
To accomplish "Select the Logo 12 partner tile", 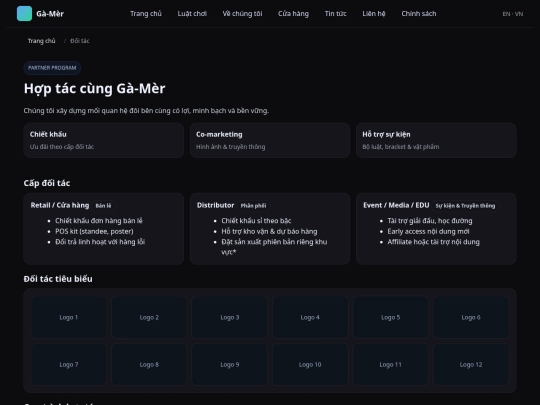I will pyautogui.click(x=471, y=365).
